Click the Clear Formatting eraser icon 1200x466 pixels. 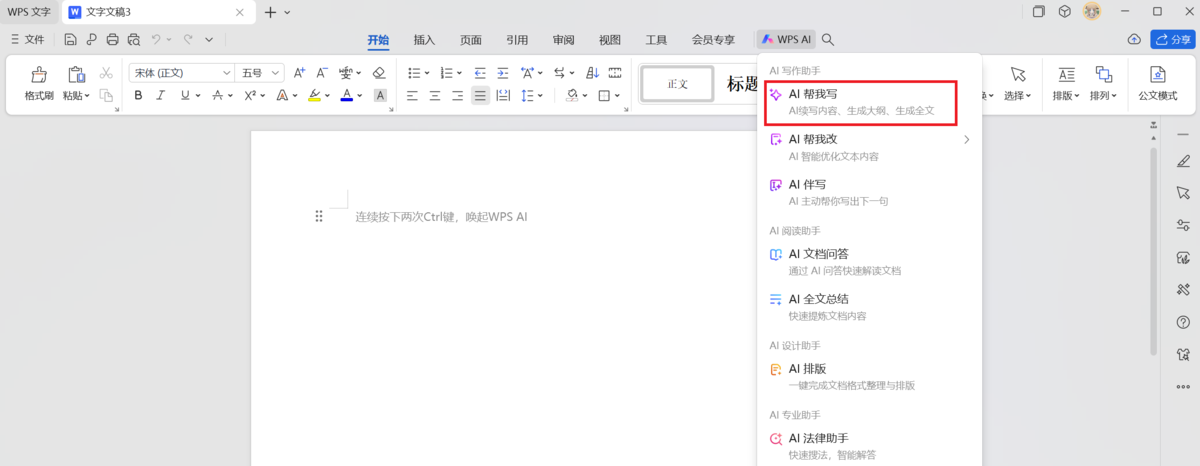[379, 72]
